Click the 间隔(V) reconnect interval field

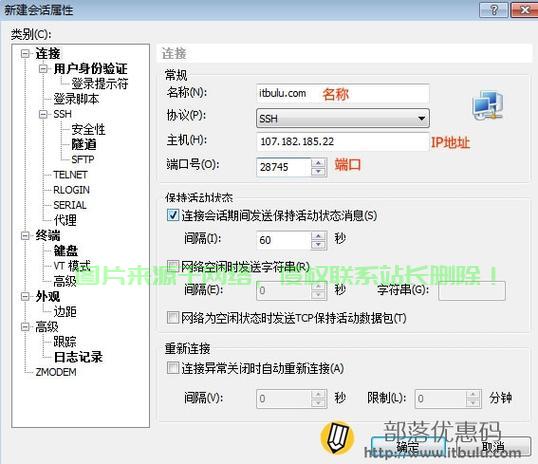pos(283,398)
